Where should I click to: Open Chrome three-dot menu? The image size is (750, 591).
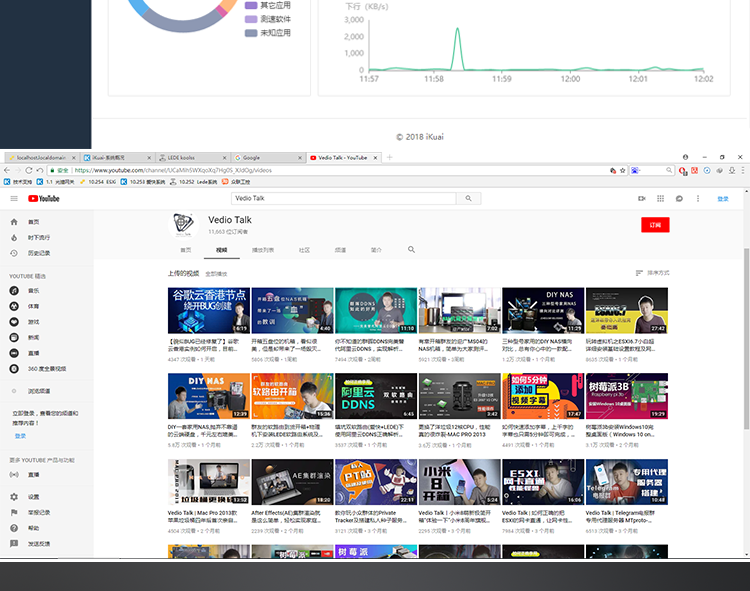click(743, 170)
